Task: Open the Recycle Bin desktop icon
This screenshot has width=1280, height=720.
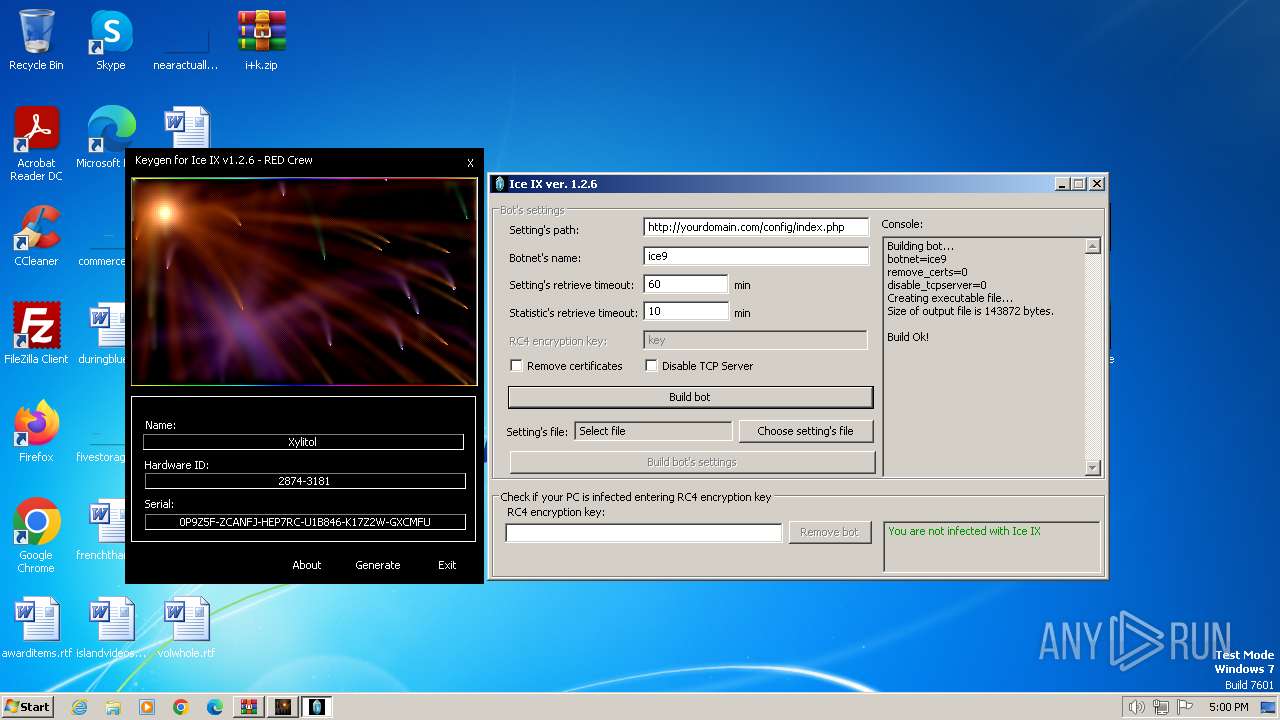Action: [x=36, y=41]
